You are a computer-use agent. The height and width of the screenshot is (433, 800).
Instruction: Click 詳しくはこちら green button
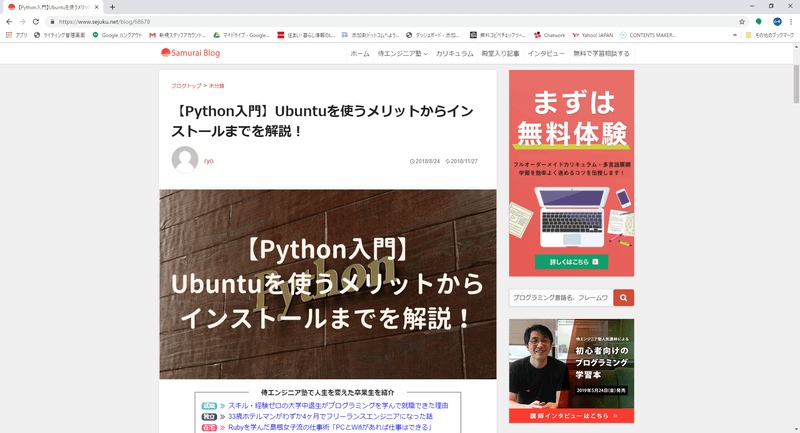571,262
